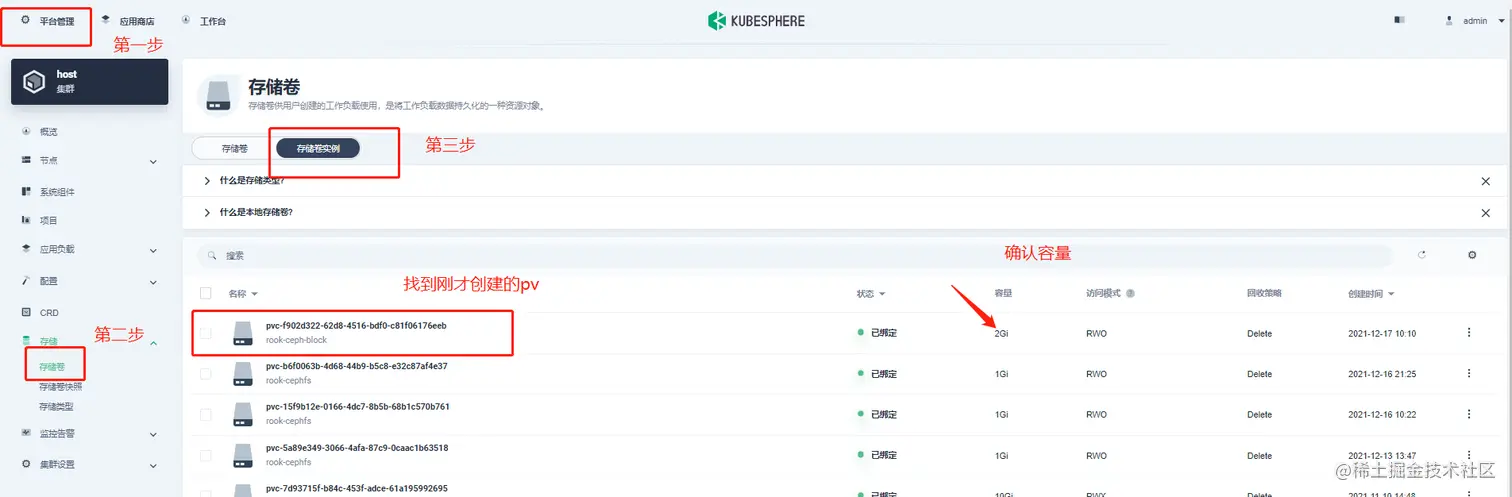Close the 什么是存储类型 help row
Viewport: 1512px width, 497px height.
pos(1485,181)
